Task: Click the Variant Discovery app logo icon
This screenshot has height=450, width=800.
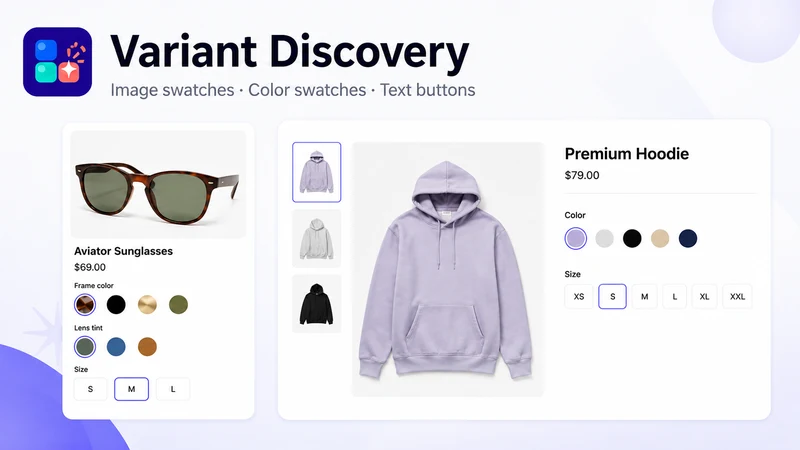Action: (x=58, y=62)
